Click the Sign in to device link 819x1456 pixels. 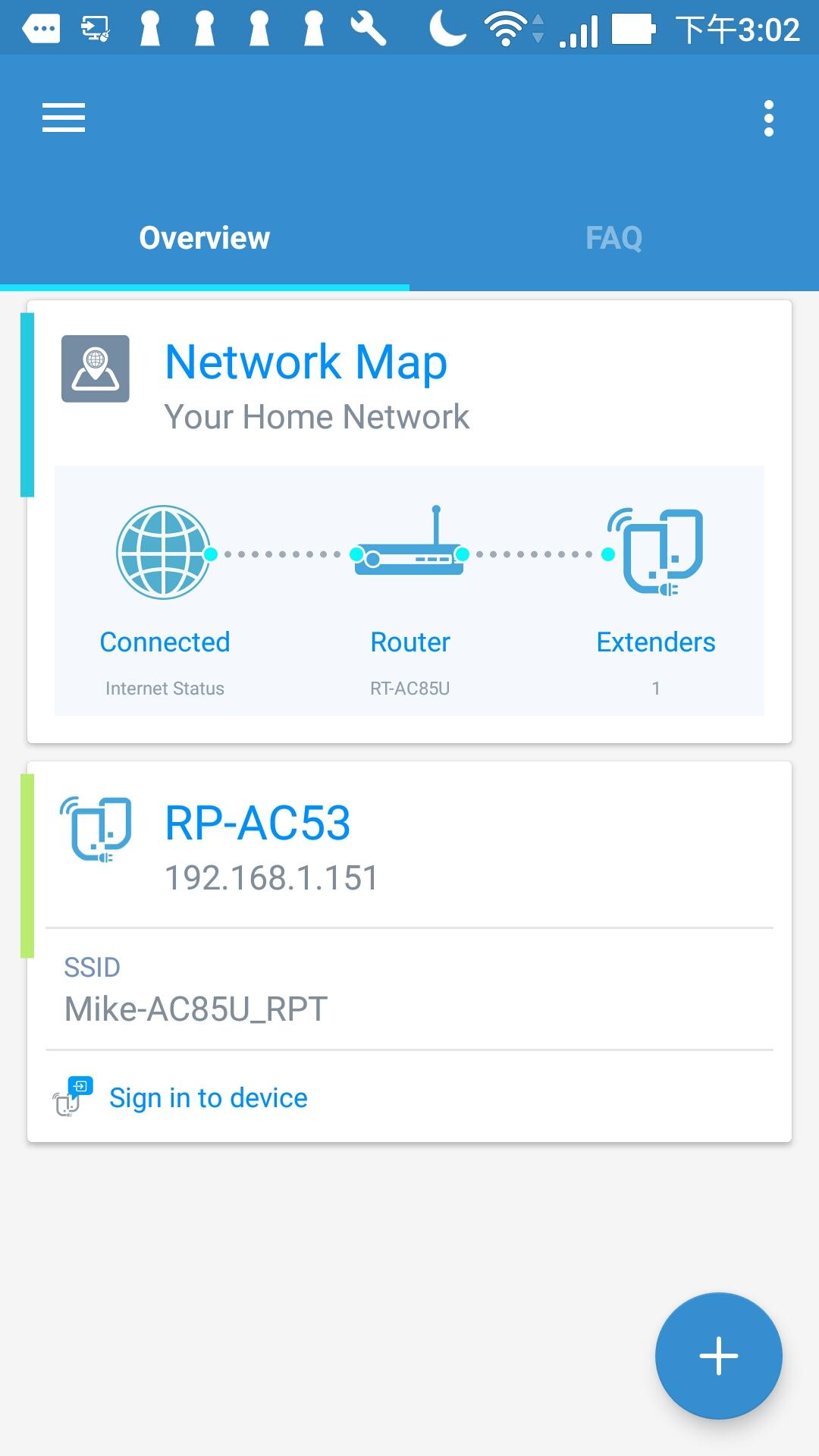[x=209, y=1098]
